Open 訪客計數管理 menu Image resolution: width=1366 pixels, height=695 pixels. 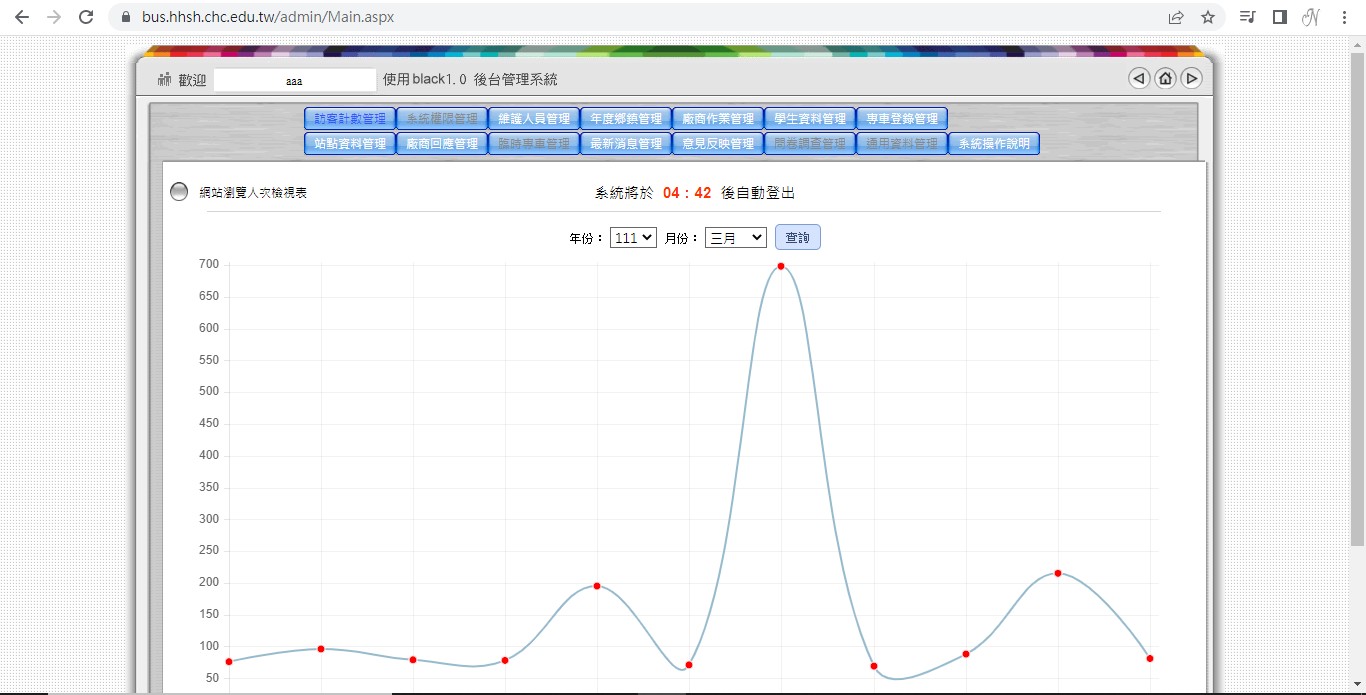click(350, 119)
